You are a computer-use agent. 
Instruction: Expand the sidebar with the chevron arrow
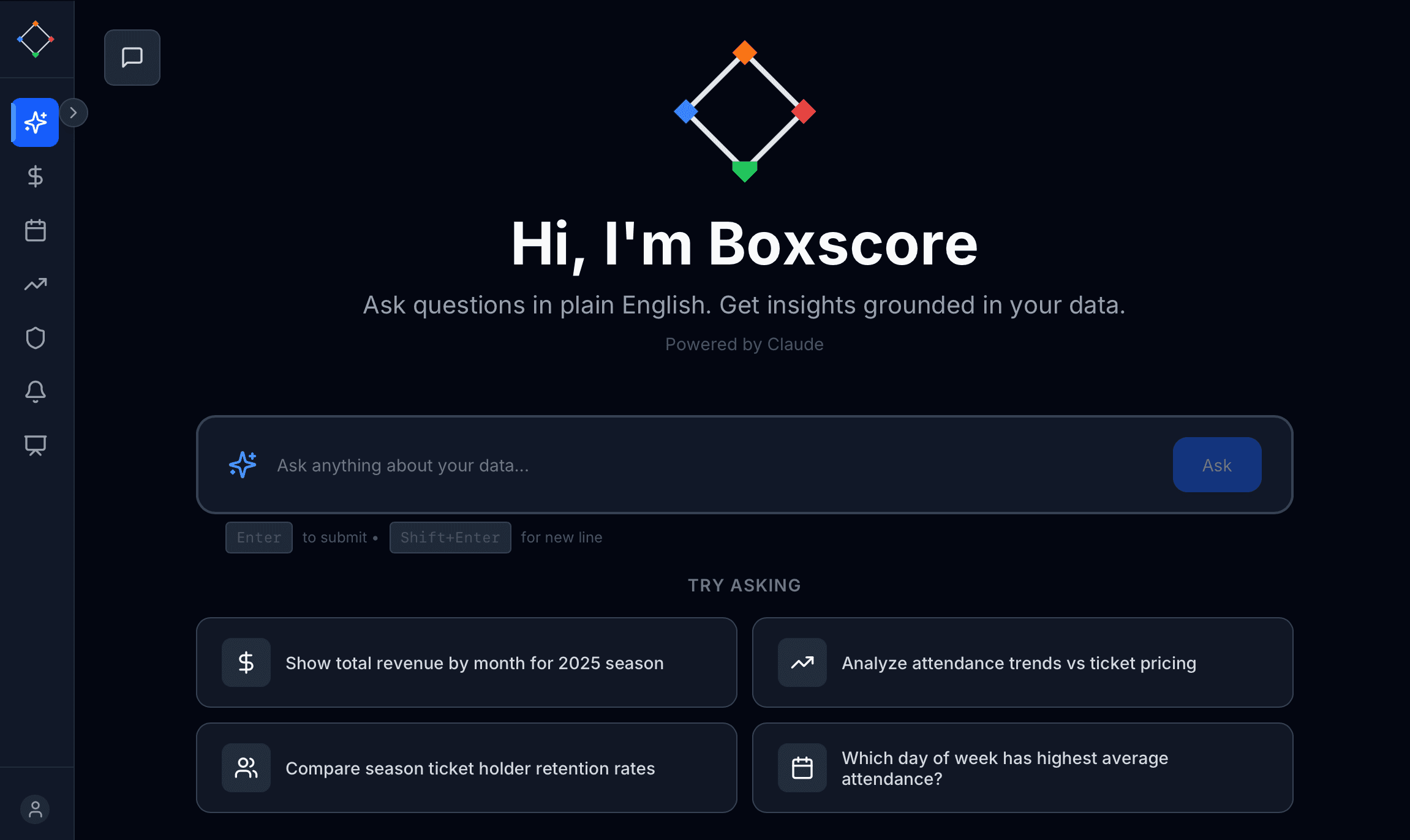(x=74, y=113)
